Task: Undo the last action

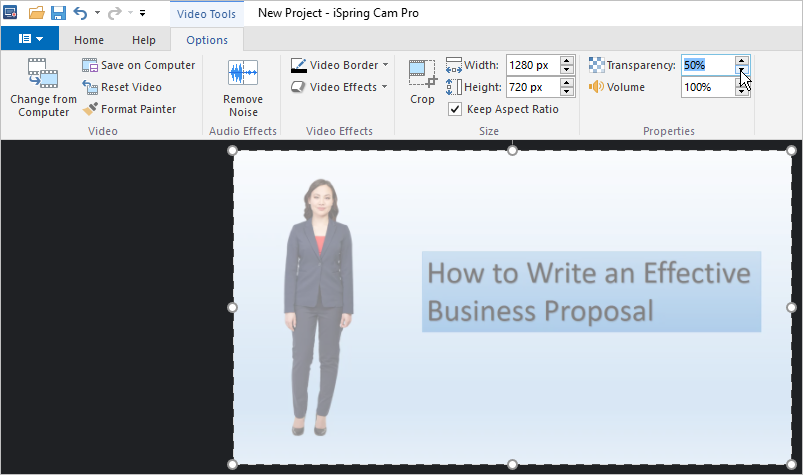Action: pos(80,12)
